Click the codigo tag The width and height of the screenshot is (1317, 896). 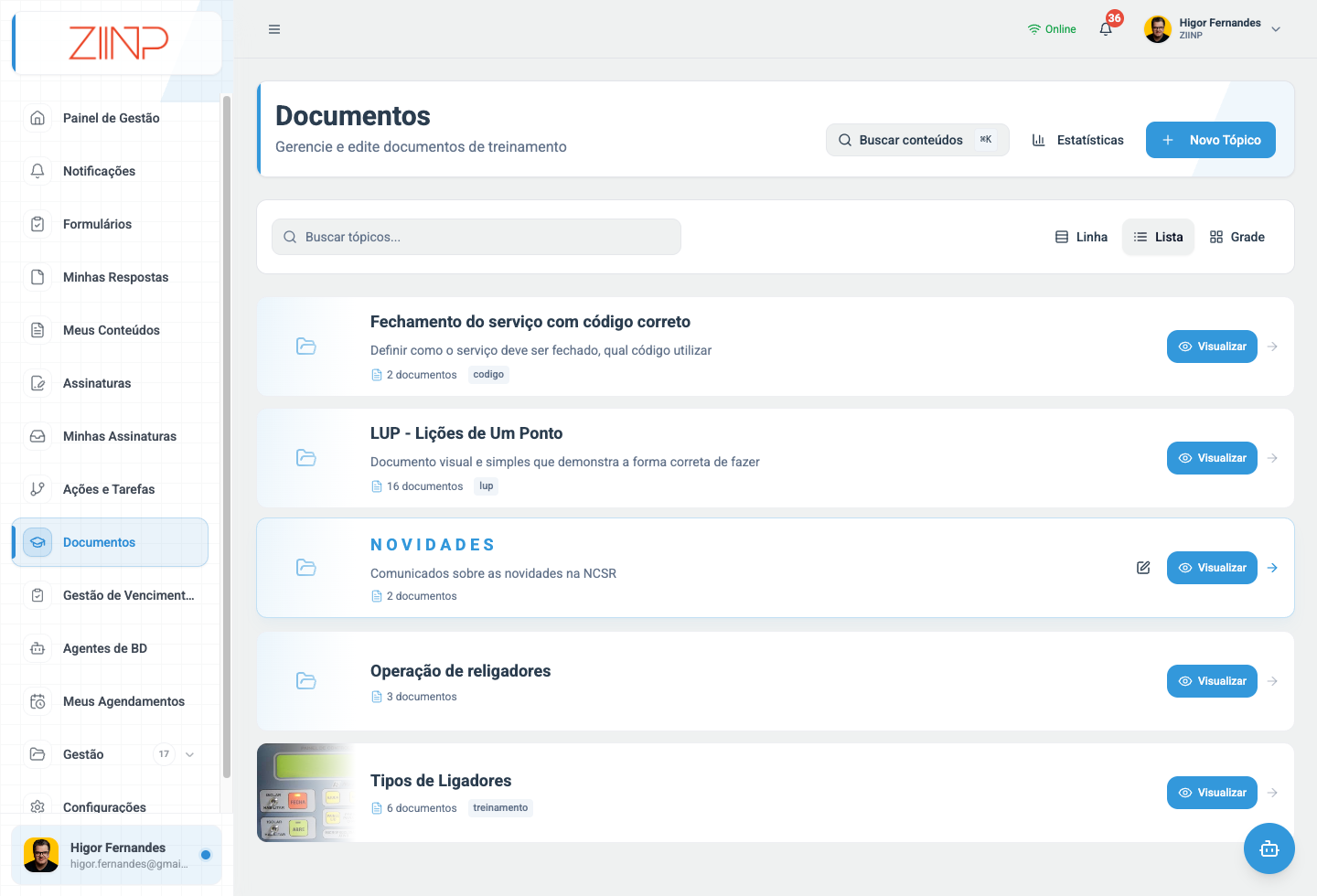(488, 375)
